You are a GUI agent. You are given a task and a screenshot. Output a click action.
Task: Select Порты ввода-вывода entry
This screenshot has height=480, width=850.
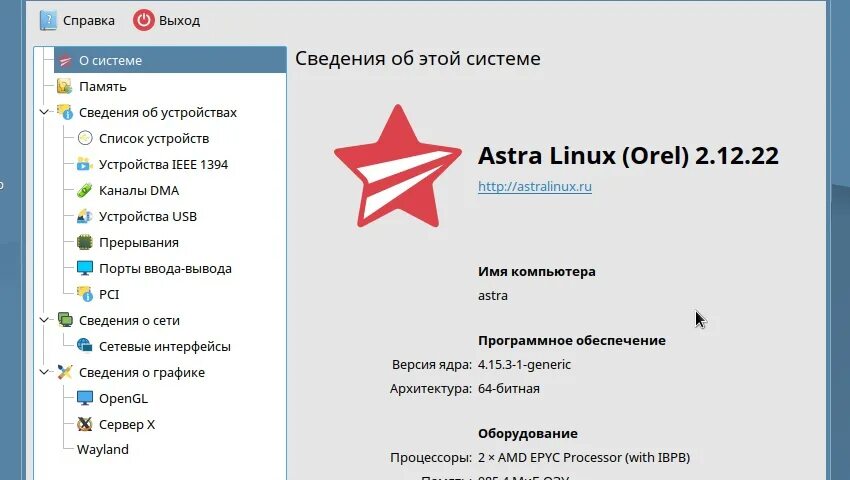(x=165, y=268)
